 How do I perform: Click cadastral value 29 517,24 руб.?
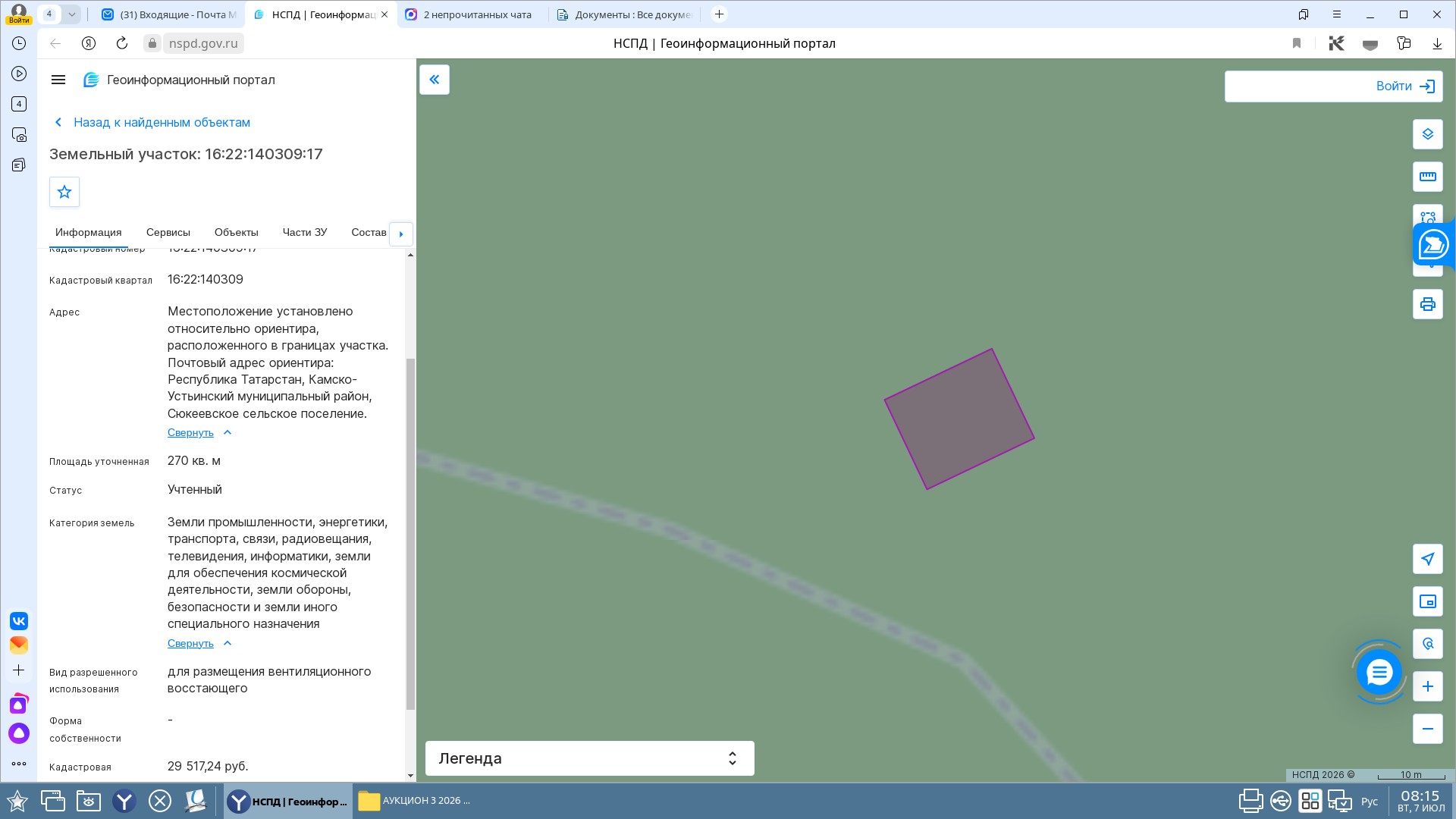tap(208, 766)
